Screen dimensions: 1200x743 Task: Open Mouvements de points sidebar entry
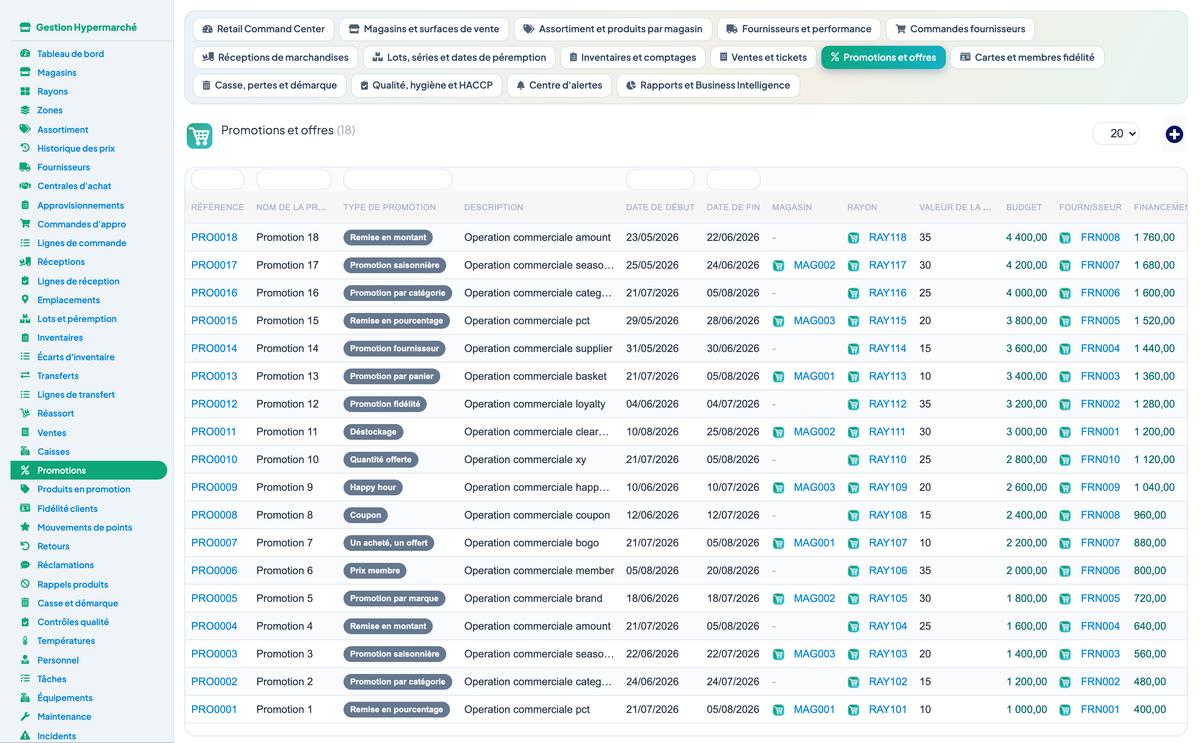[85, 527]
